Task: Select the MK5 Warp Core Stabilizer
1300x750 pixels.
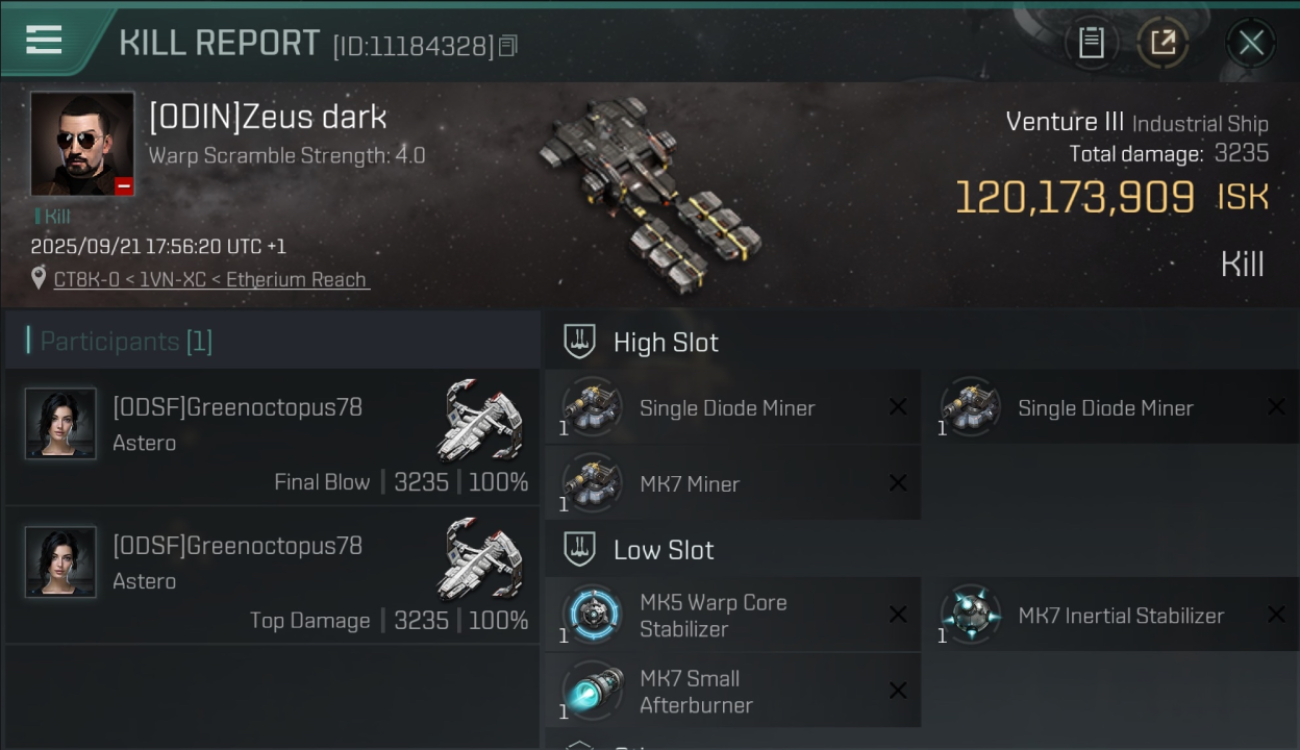Action: click(733, 615)
